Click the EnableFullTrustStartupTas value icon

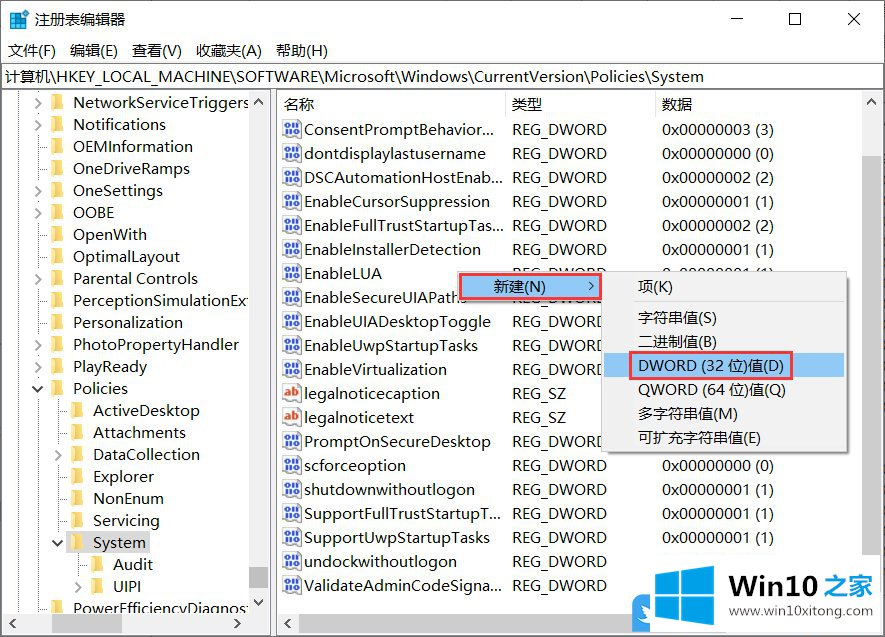pos(291,226)
